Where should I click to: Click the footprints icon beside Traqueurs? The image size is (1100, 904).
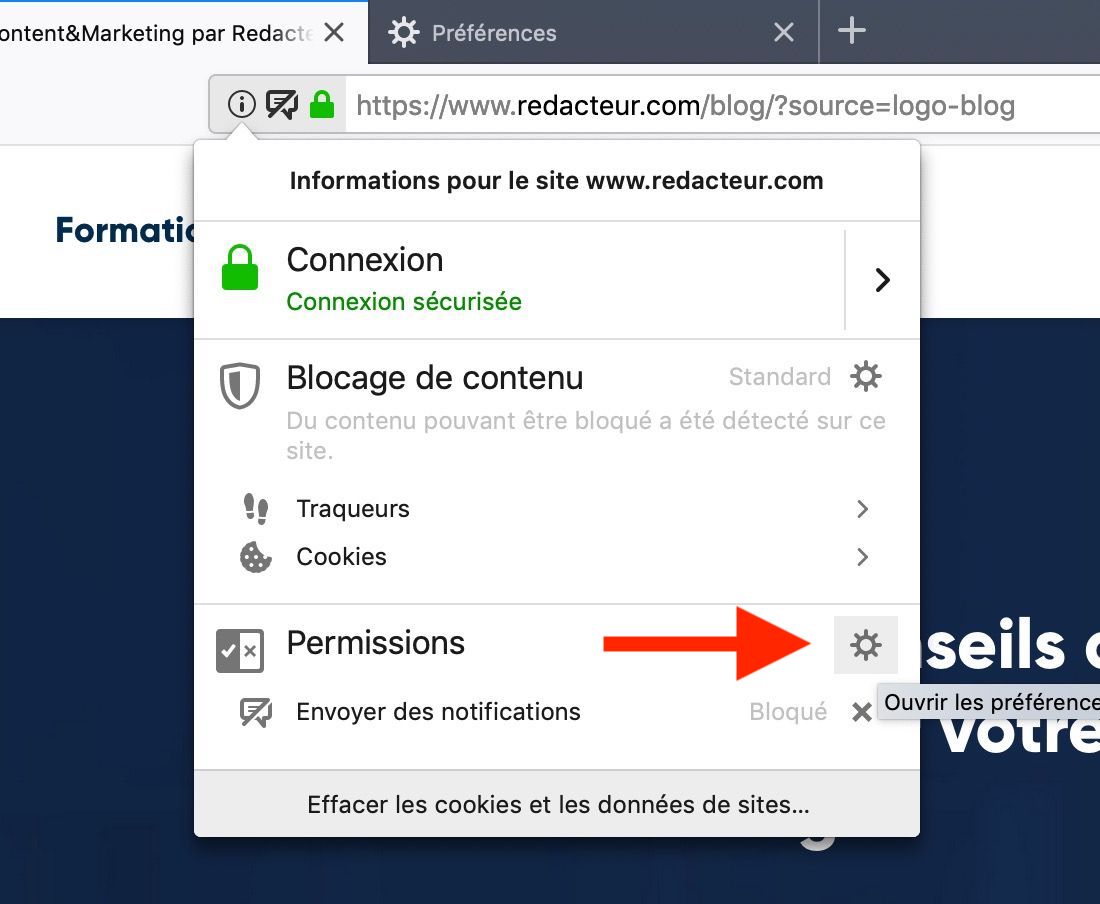point(255,509)
